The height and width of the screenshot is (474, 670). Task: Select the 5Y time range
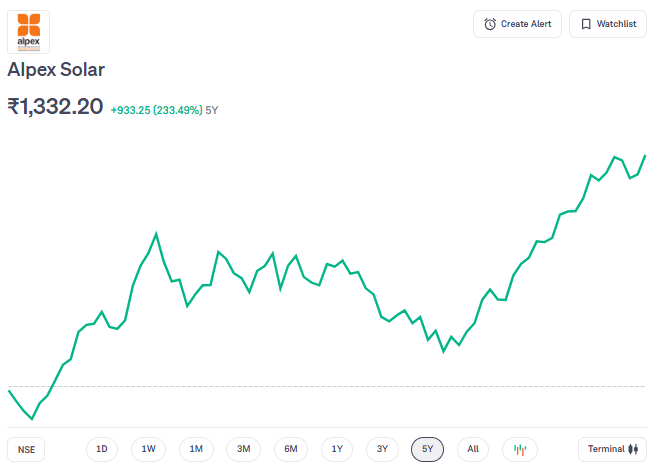coord(427,449)
